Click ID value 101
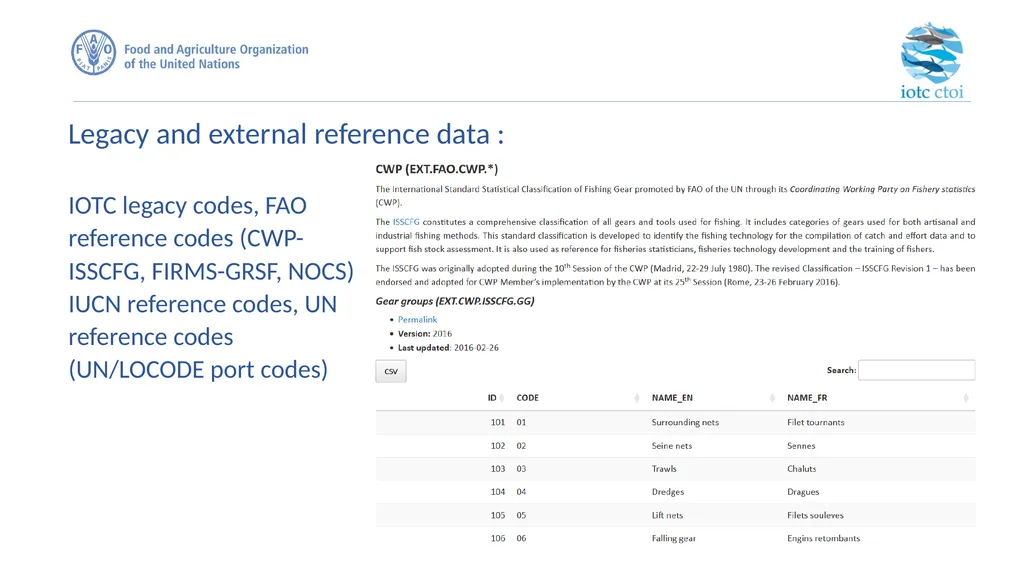Screen dimensions: 1024x575 pyautogui.click(x=498, y=422)
